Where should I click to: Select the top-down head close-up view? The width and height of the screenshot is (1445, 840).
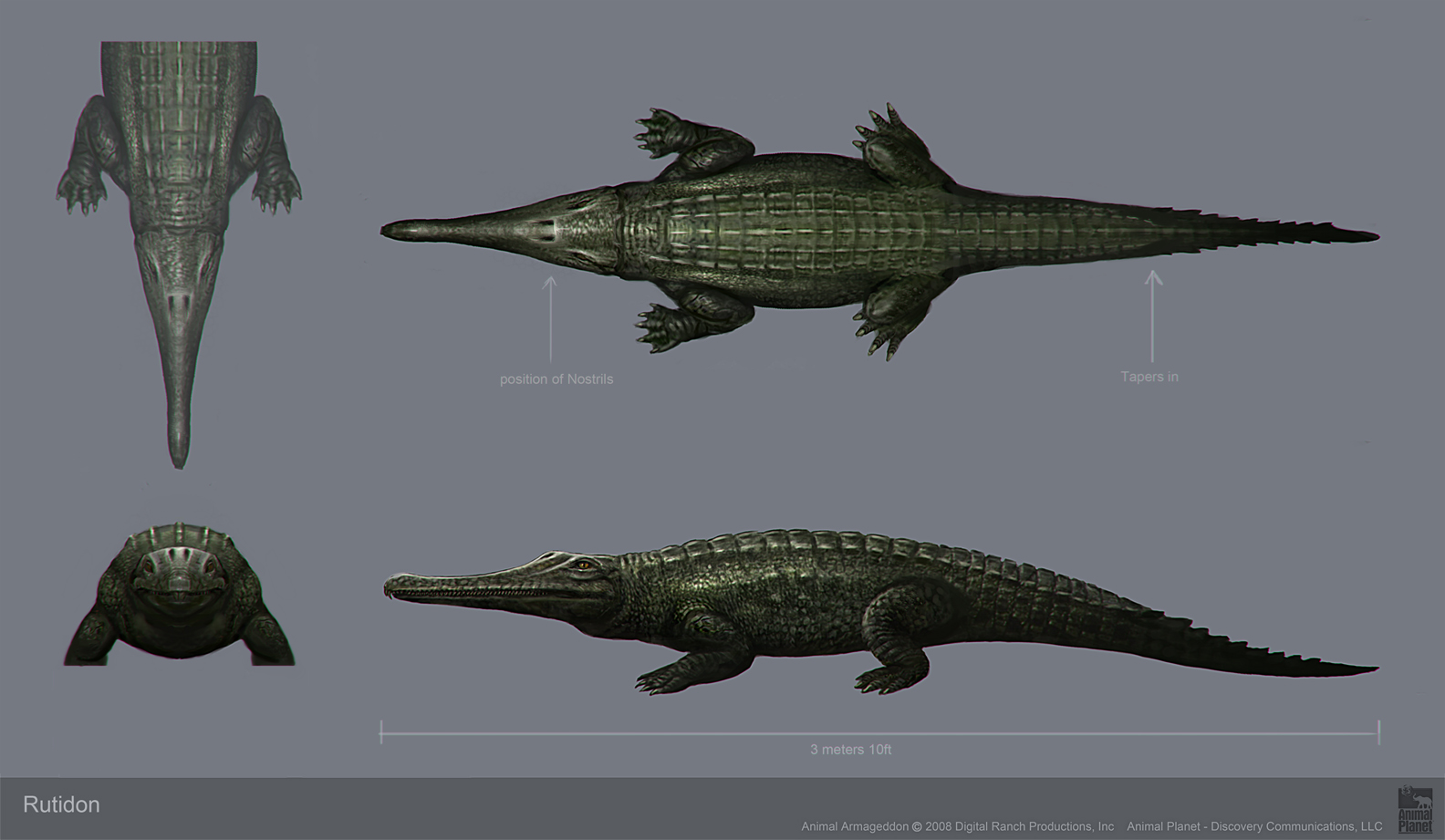click(x=179, y=255)
